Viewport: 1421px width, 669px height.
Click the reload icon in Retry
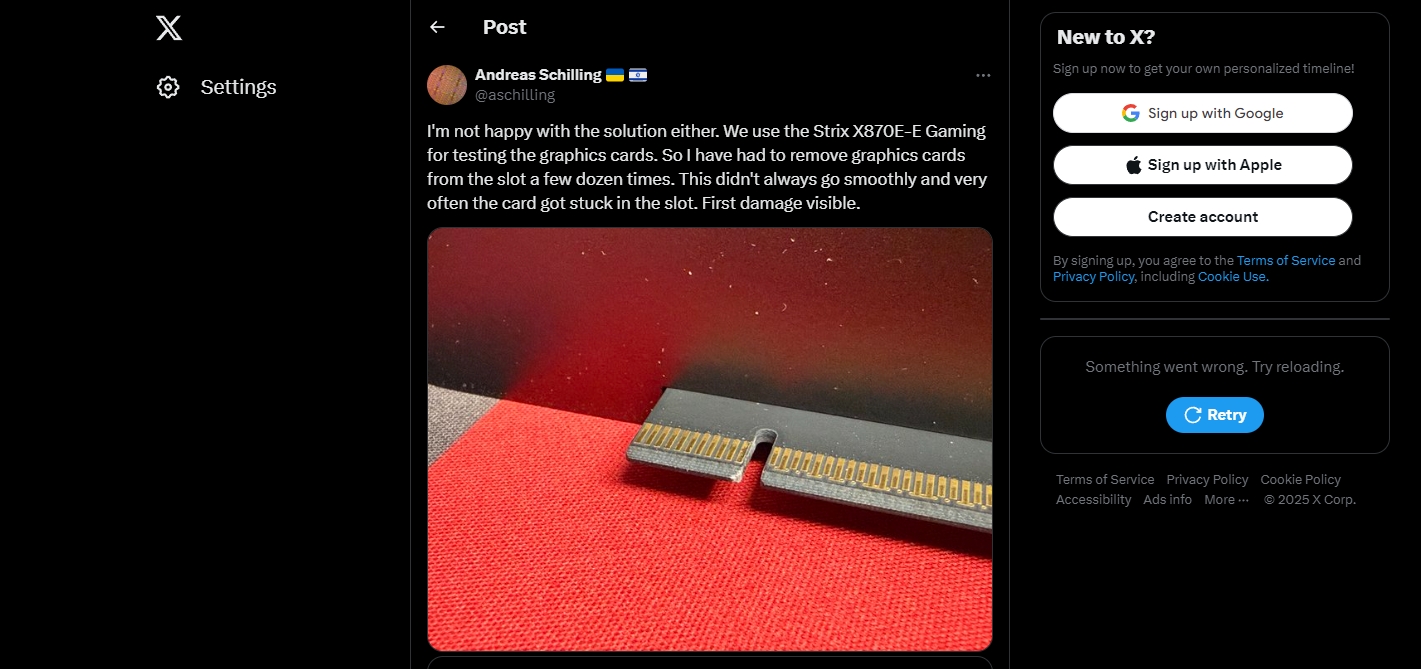(1192, 415)
